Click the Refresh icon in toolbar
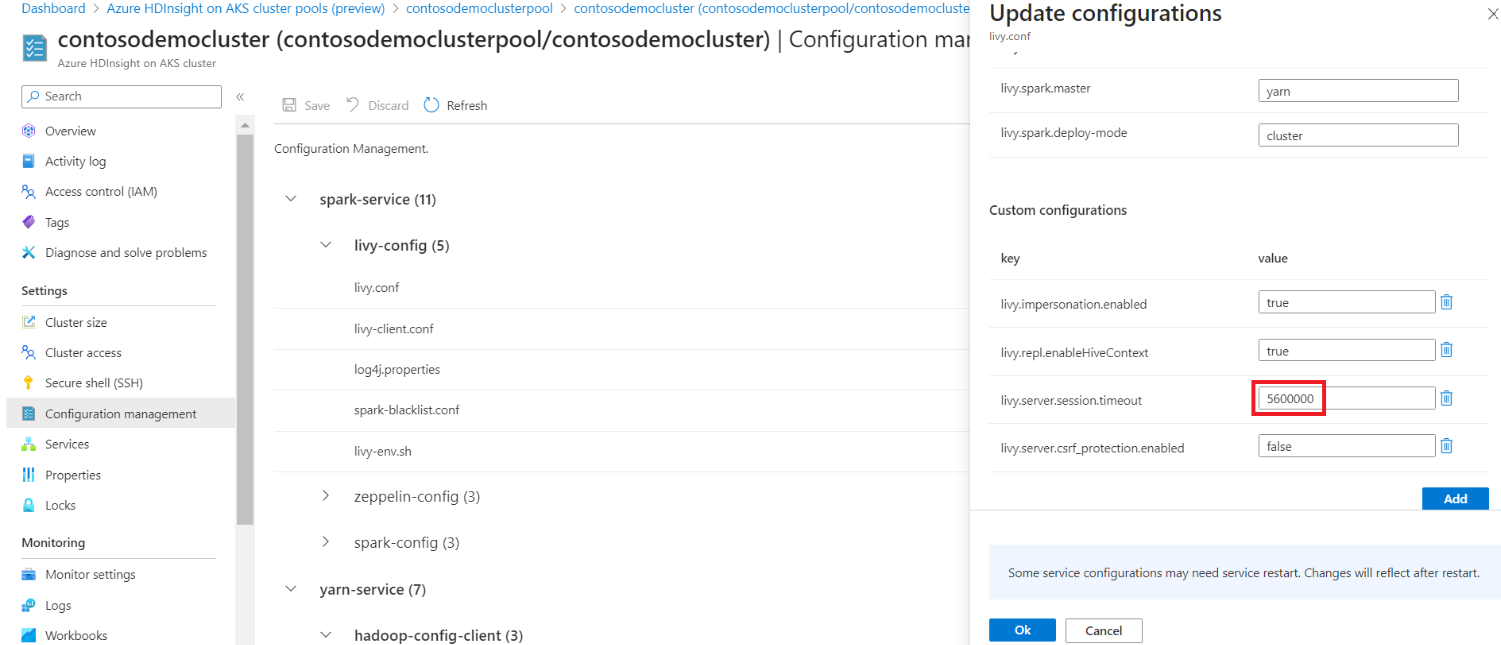 432,105
